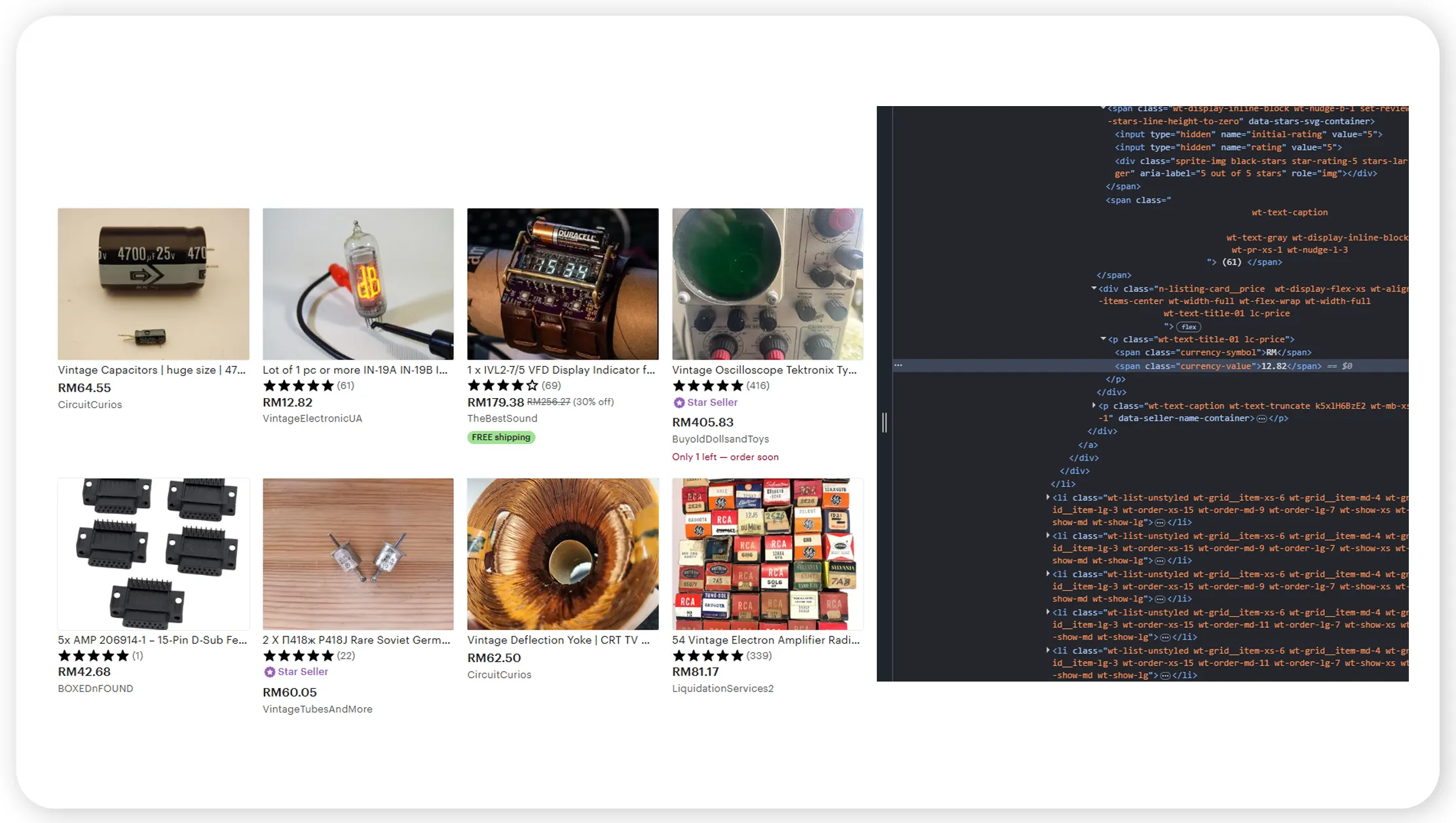
Task: Expand the data-seller-name-container paragraph node
Action: (1094, 405)
